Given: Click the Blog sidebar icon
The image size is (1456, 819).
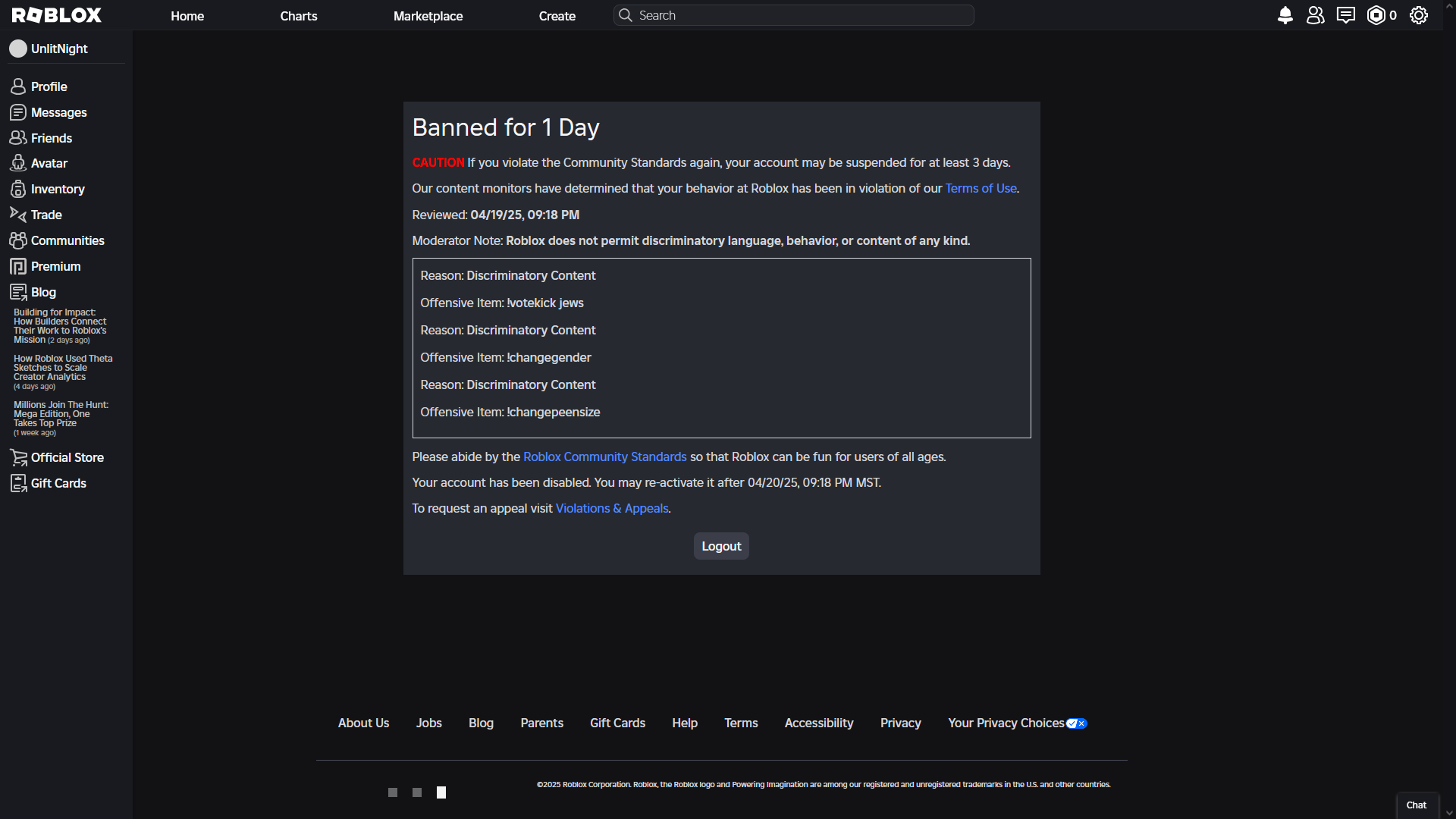Looking at the screenshot, I should [18, 292].
